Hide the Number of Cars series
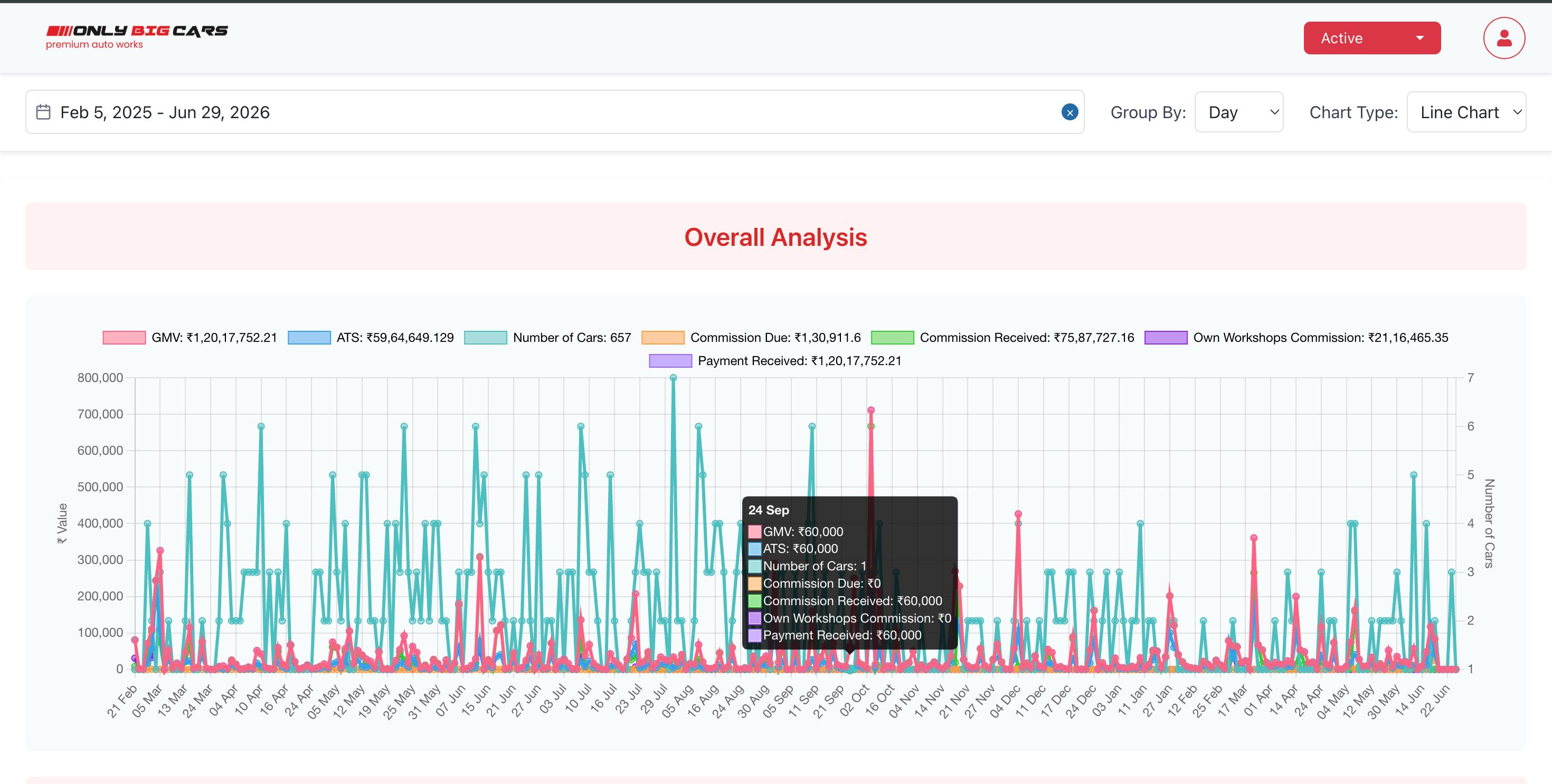Image resolution: width=1552 pixels, height=784 pixels. (x=547, y=337)
